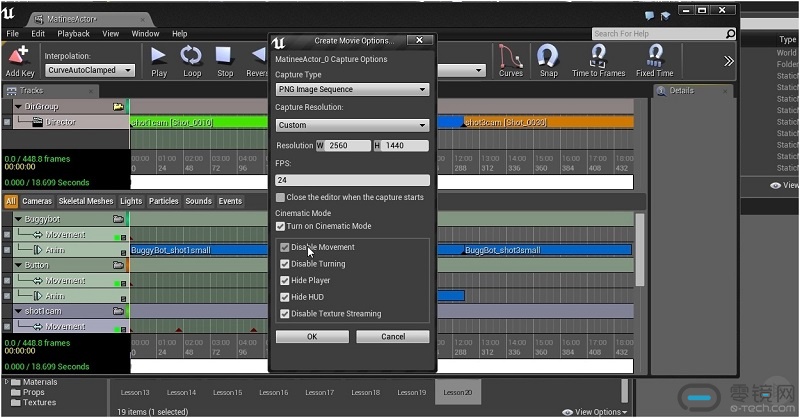Click the Fixed Time icon

pos(655,55)
